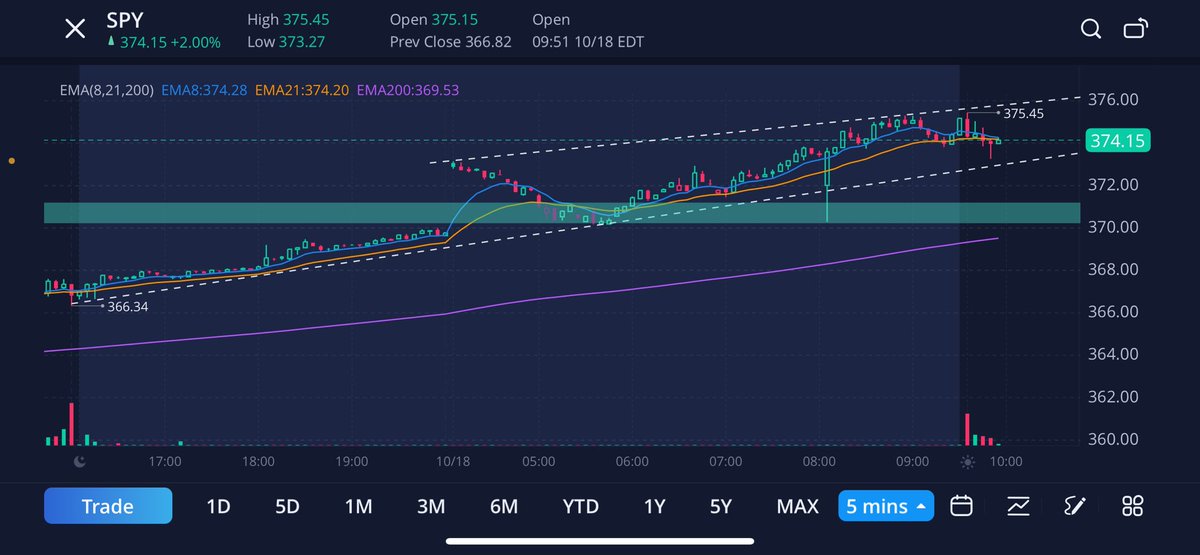Tap the EMA21:374.20 legend value

coord(302,90)
